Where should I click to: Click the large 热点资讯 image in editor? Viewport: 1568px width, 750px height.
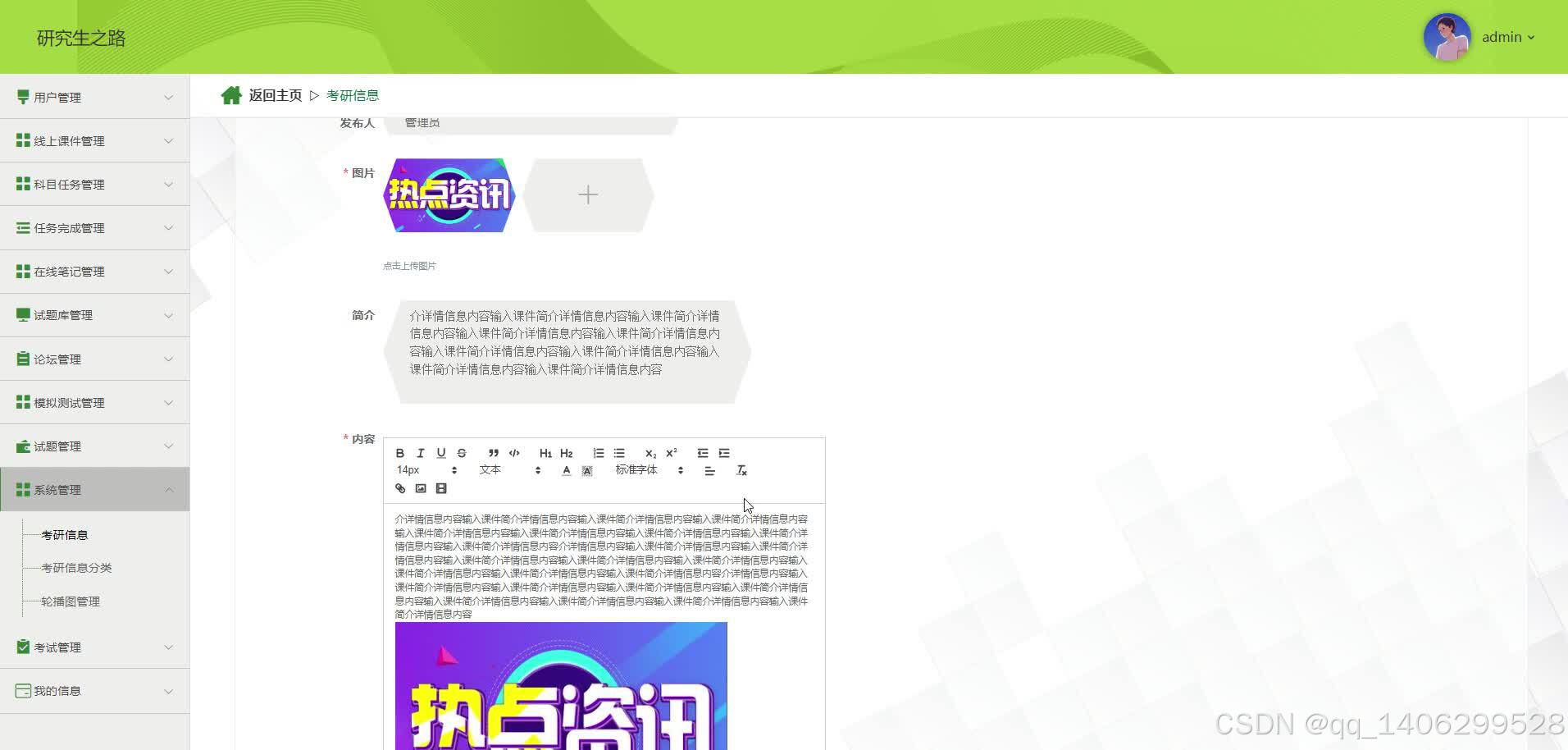tap(561, 686)
